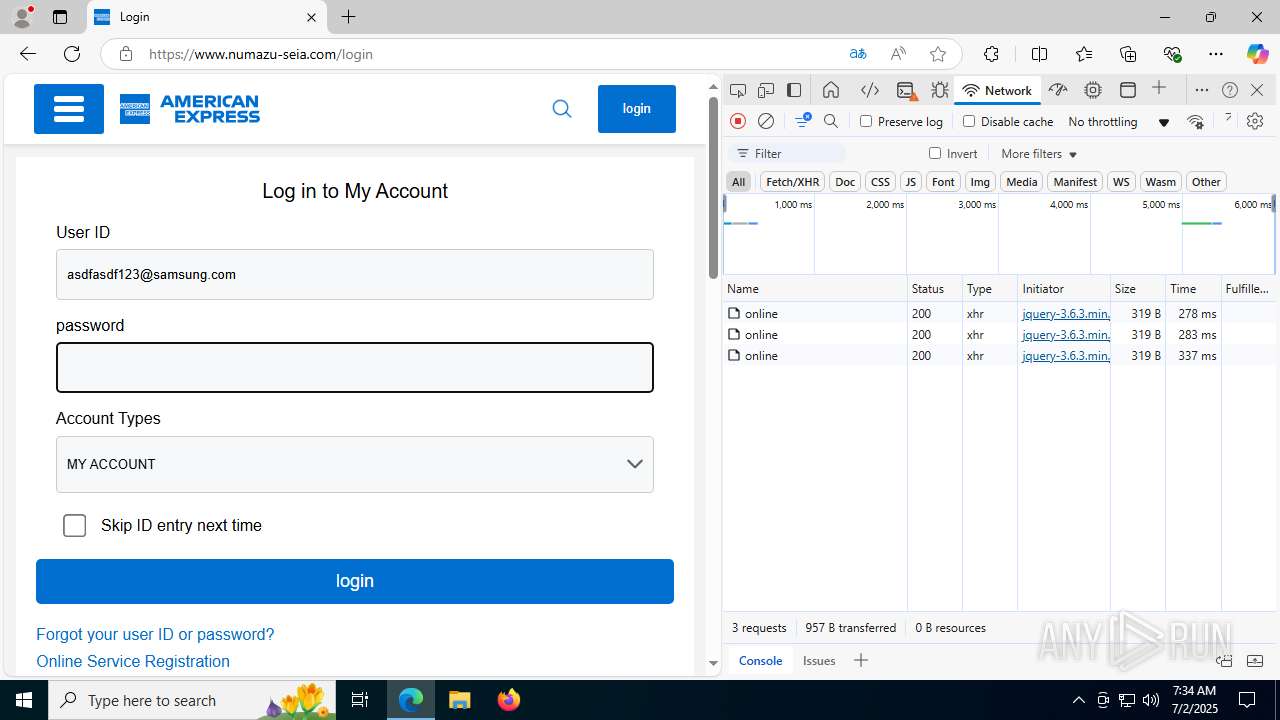
Task: Clear the network log
Action: (x=766, y=121)
